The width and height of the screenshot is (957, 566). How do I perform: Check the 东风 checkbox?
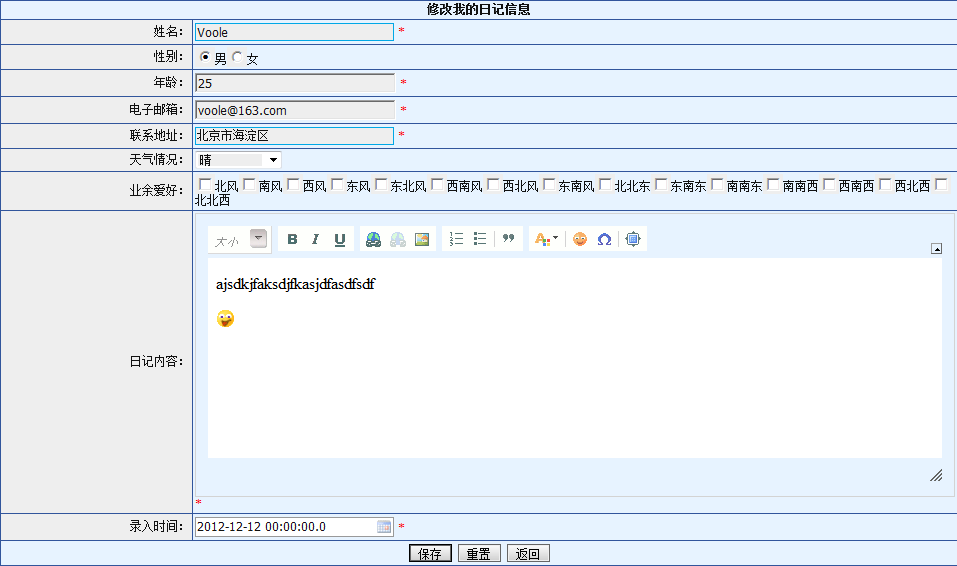pyautogui.click(x=337, y=184)
